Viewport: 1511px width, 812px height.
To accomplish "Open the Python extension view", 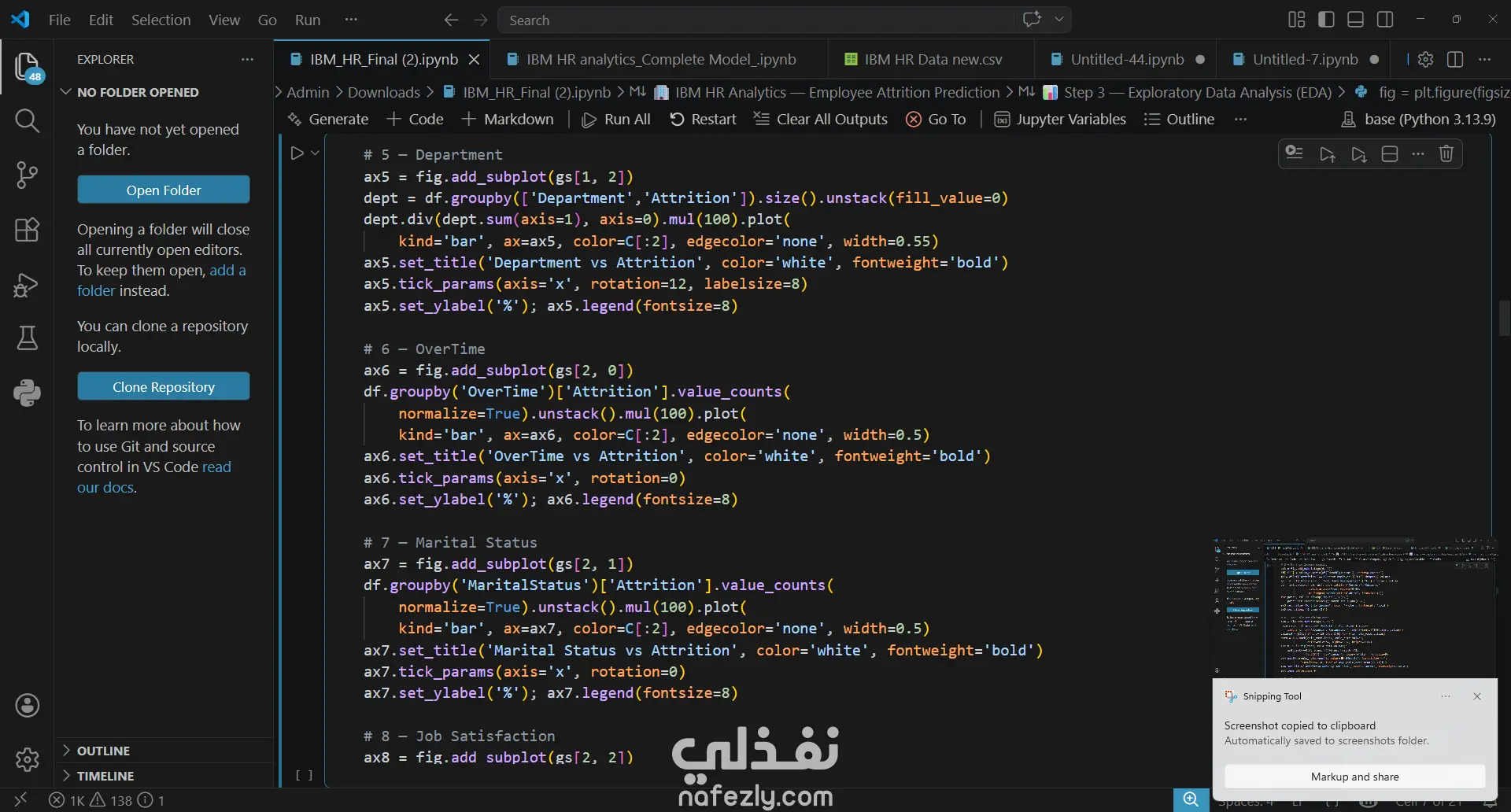I will [27, 393].
